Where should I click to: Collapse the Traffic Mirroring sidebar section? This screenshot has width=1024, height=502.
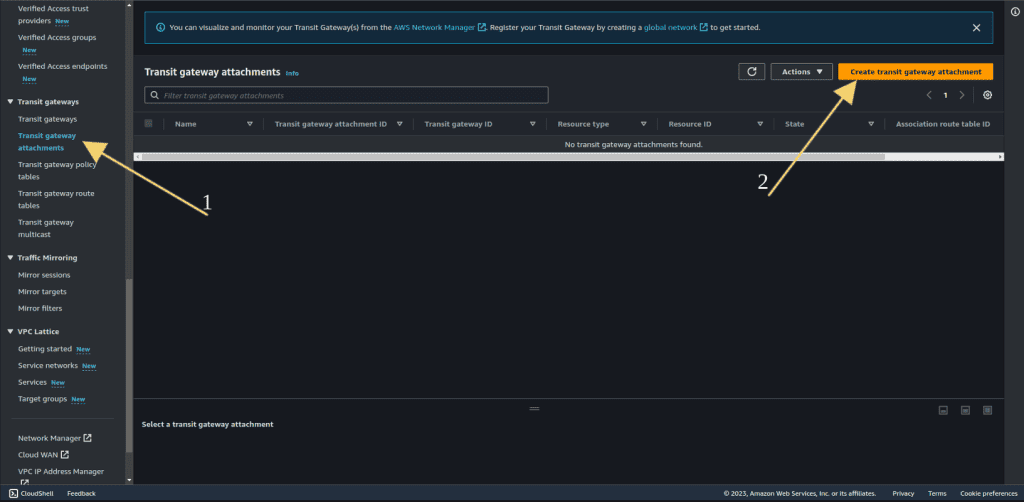pyautogui.click(x=10, y=258)
